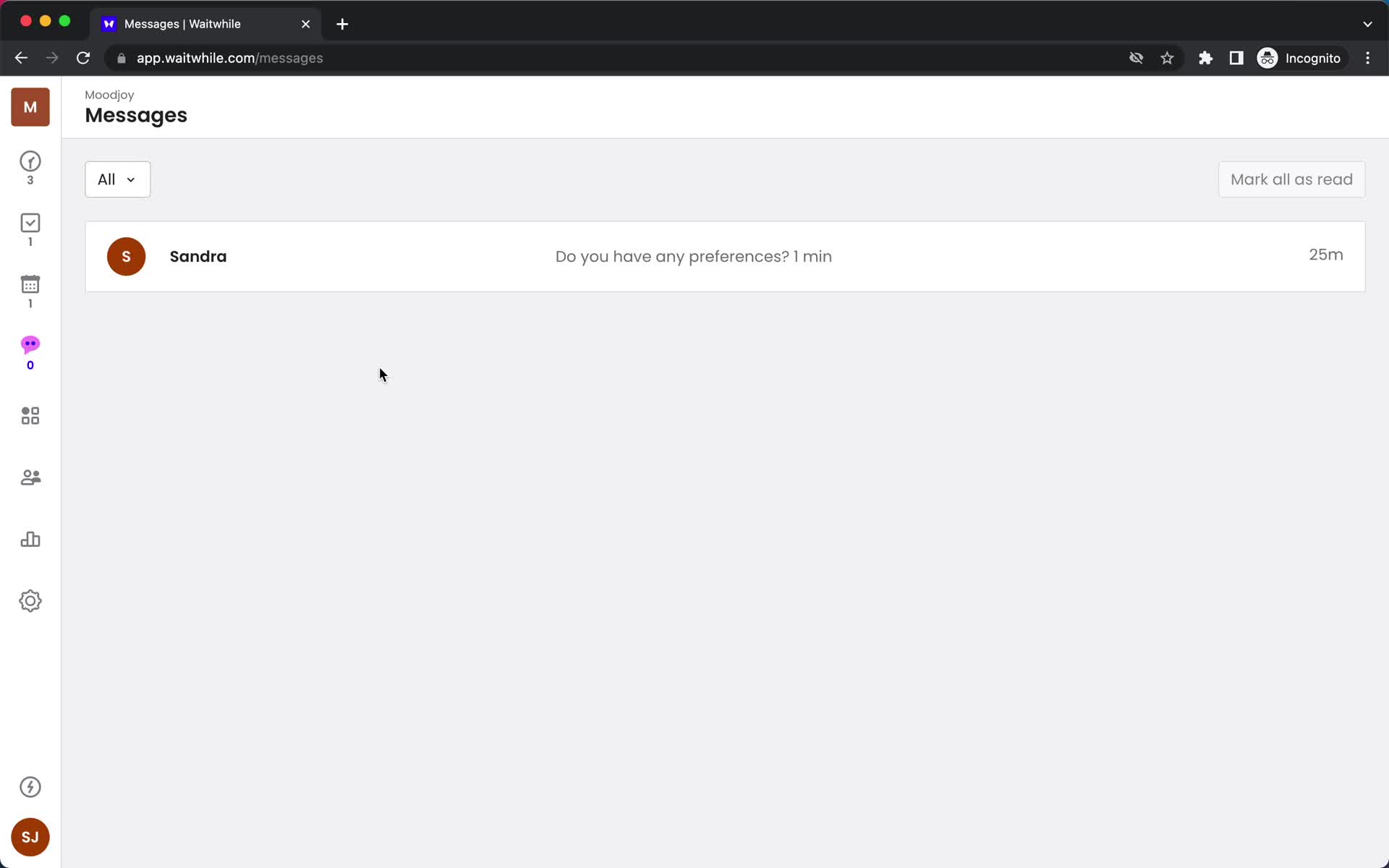The height and width of the screenshot is (868, 1389).
Task: Select the lightning/power status icon
Action: [30, 787]
